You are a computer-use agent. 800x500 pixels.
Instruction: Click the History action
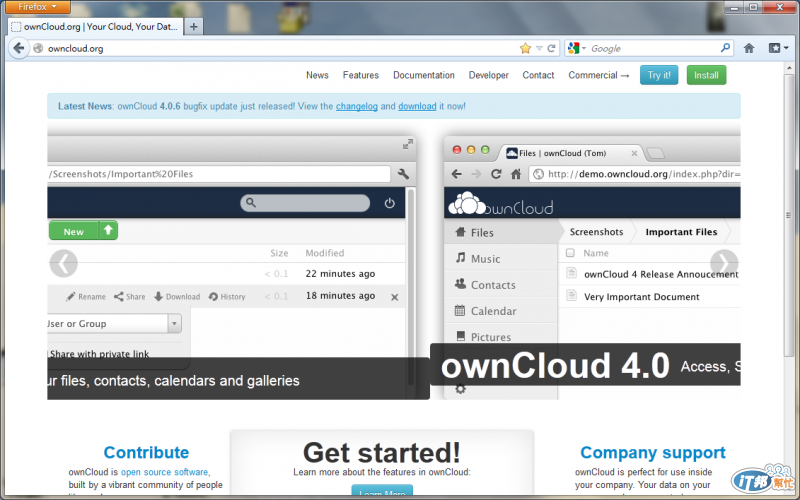[x=227, y=296]
